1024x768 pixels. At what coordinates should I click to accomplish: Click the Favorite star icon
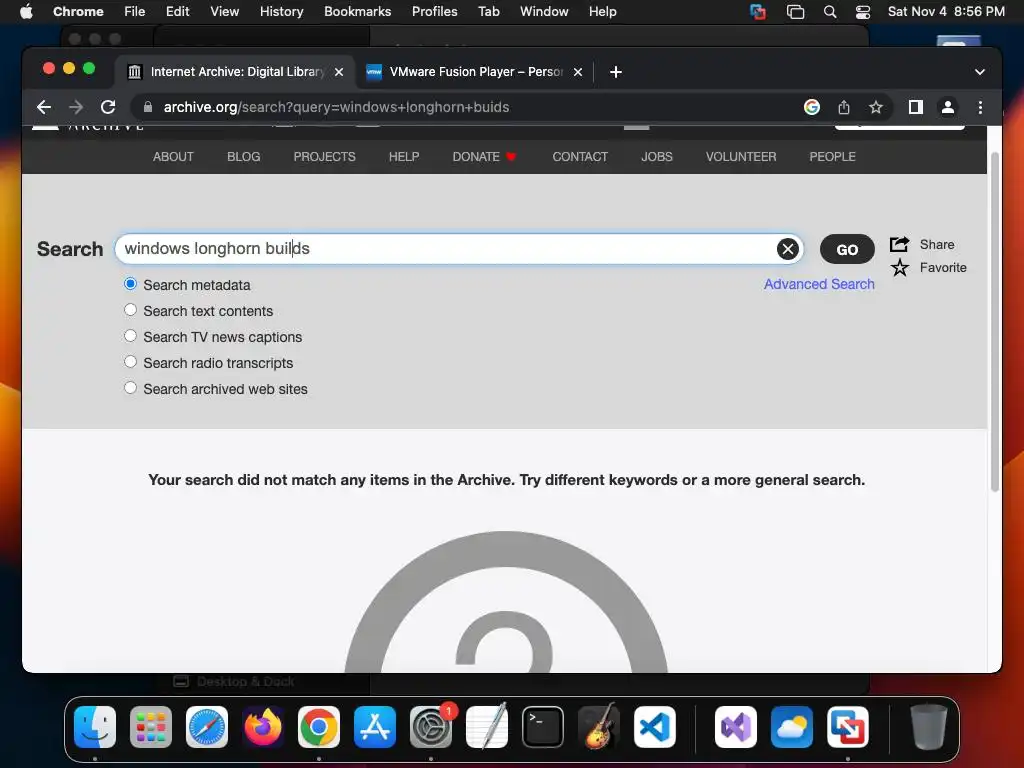pos(899,268)
